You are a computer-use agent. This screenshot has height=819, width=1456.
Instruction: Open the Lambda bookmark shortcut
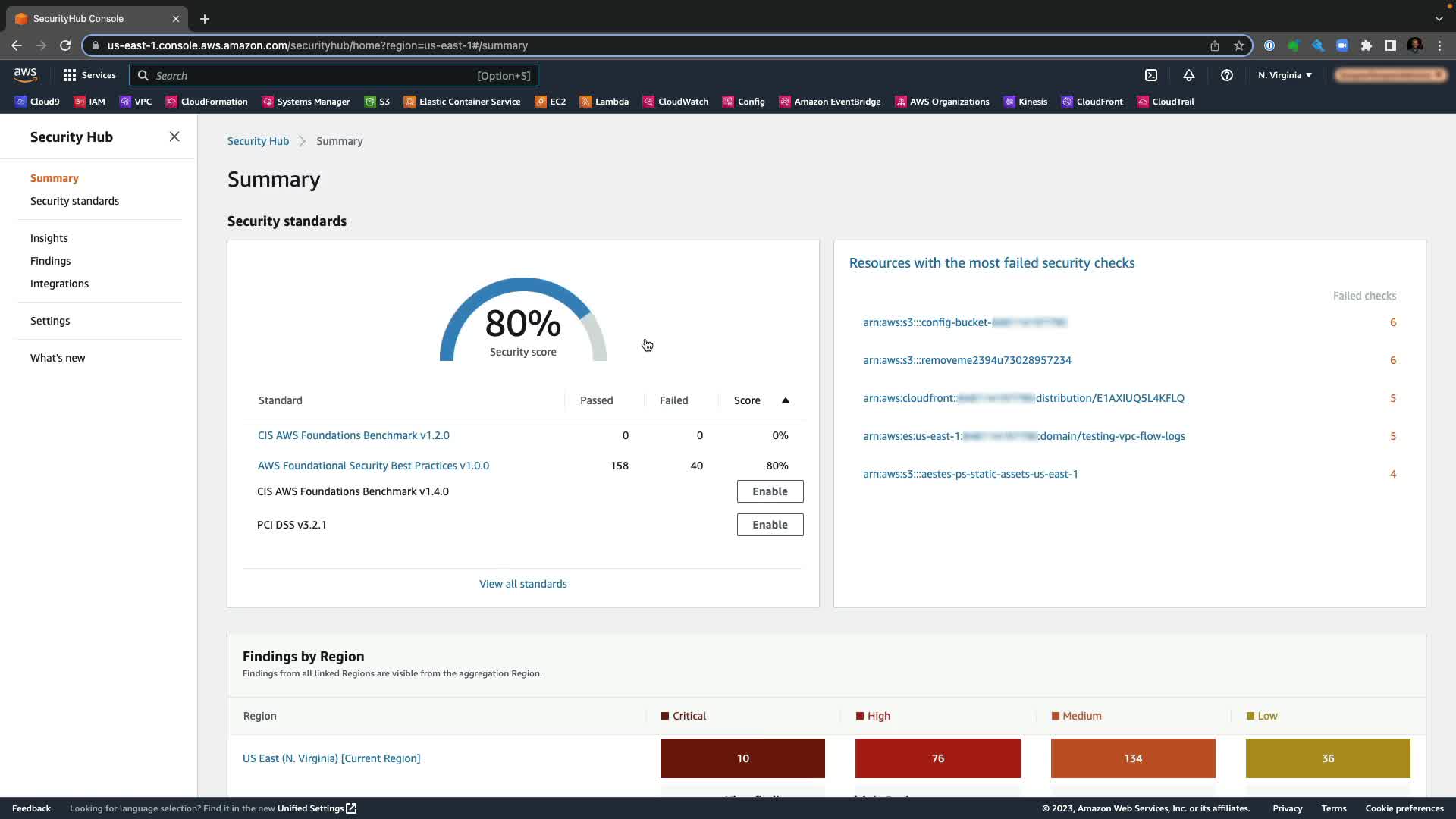(604, 102)
